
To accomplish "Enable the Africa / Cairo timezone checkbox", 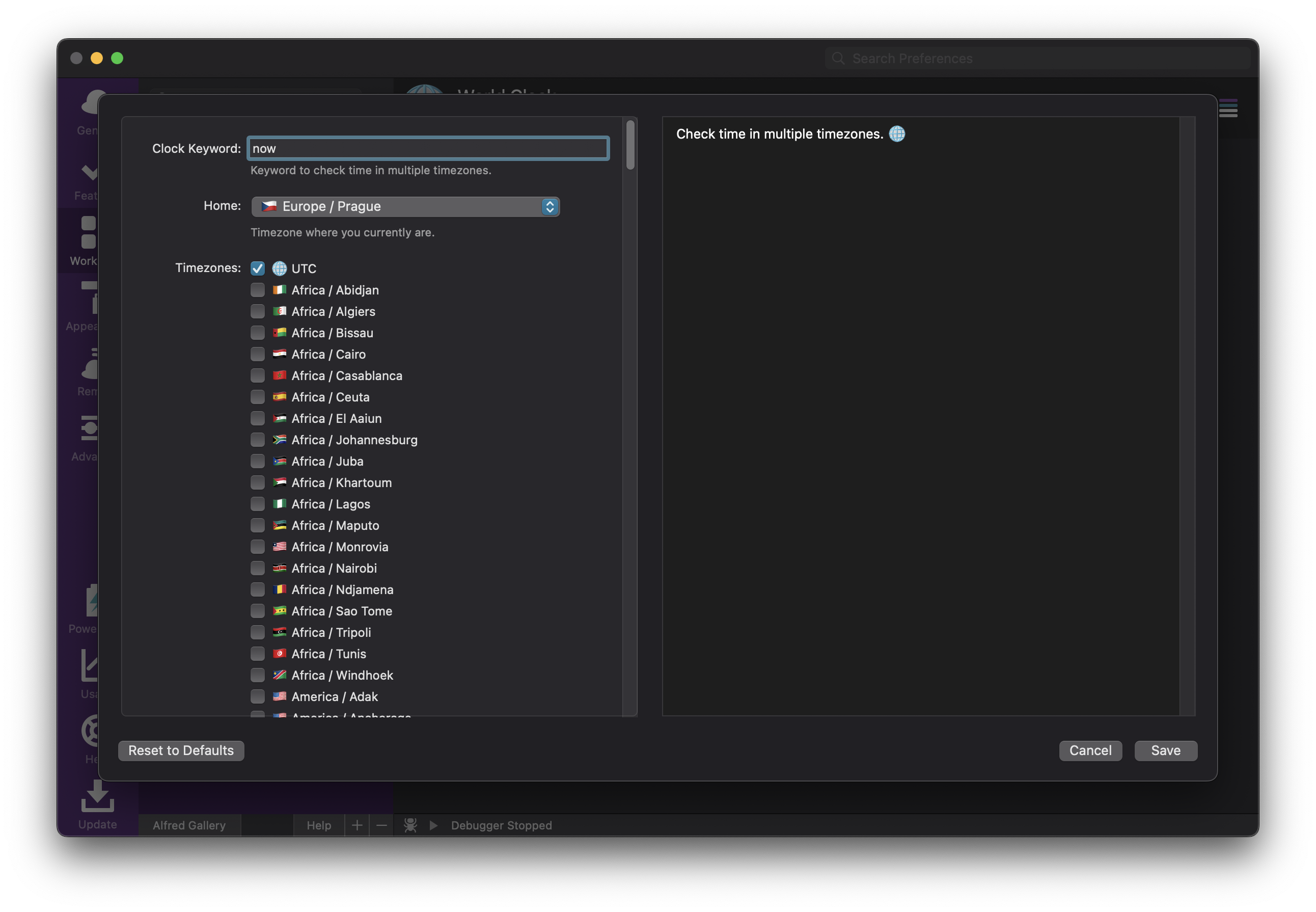I will (x=258, y=354).
